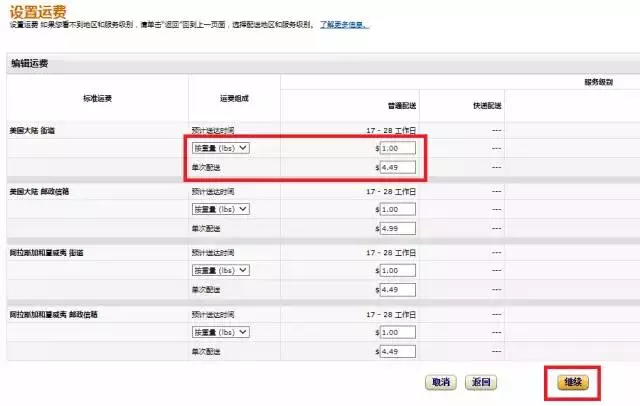Open weight dropdown for 美国大陆 邮政信箱
This screenshot has width=640, height=406.
[221, 209]
